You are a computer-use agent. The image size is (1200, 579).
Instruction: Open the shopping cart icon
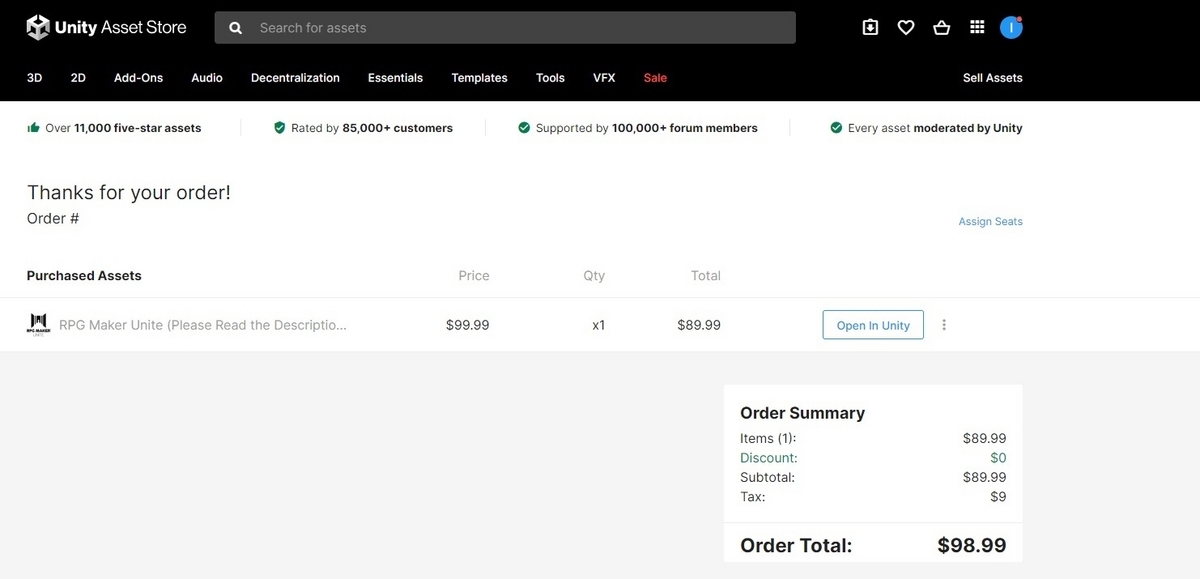click(941, 28)
